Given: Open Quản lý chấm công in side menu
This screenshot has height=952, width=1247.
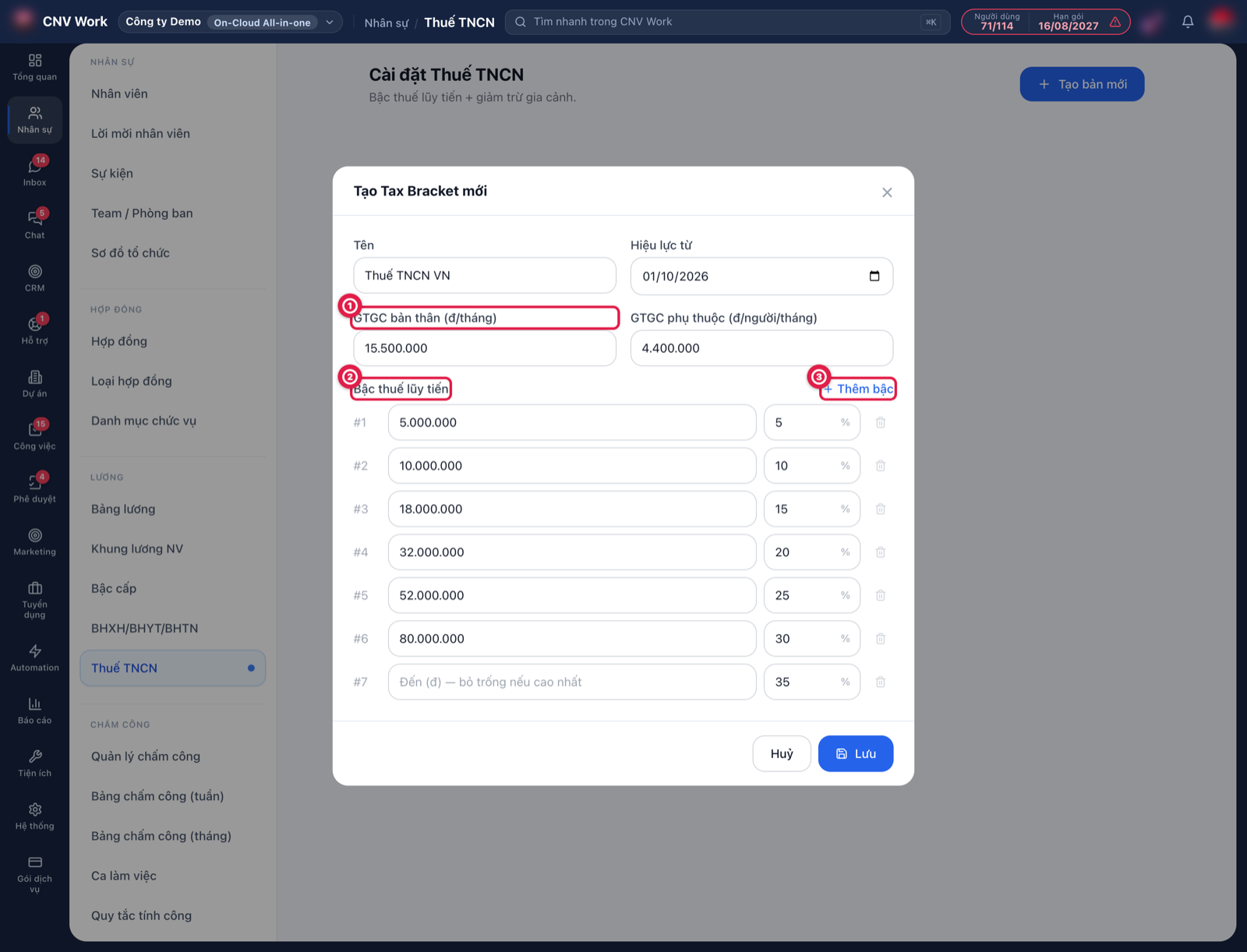Looking at the screenshot, I should [172, 756].
